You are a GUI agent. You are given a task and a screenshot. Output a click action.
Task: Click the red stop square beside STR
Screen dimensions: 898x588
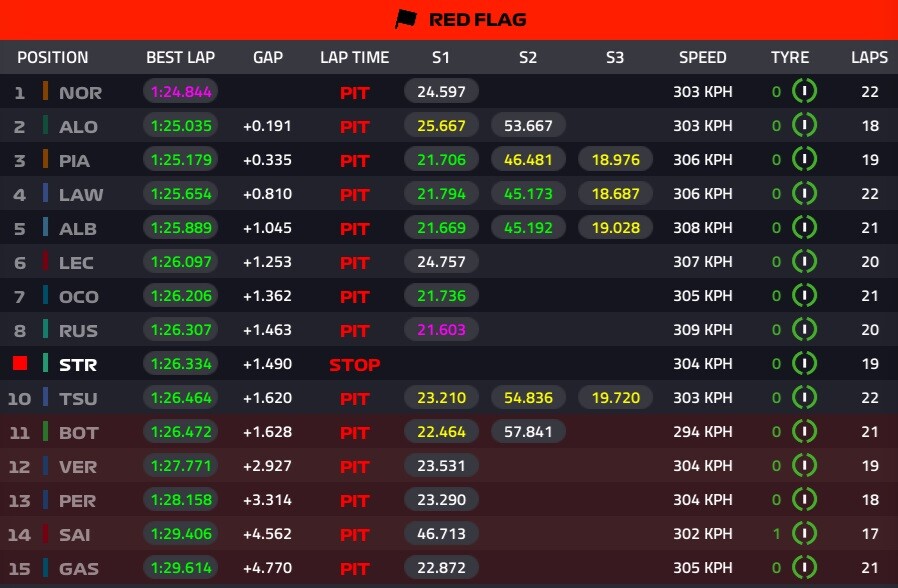pos(17,363)
